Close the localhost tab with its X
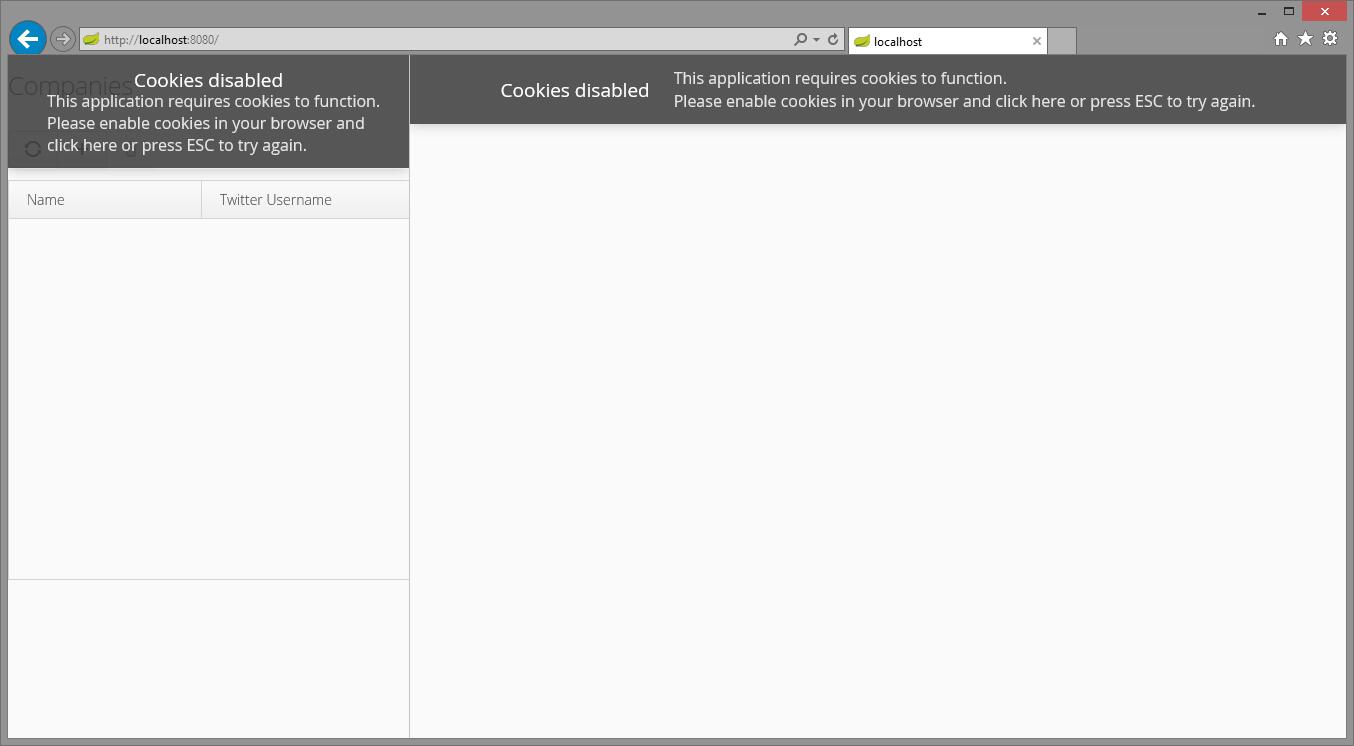 pos(1037,41)
